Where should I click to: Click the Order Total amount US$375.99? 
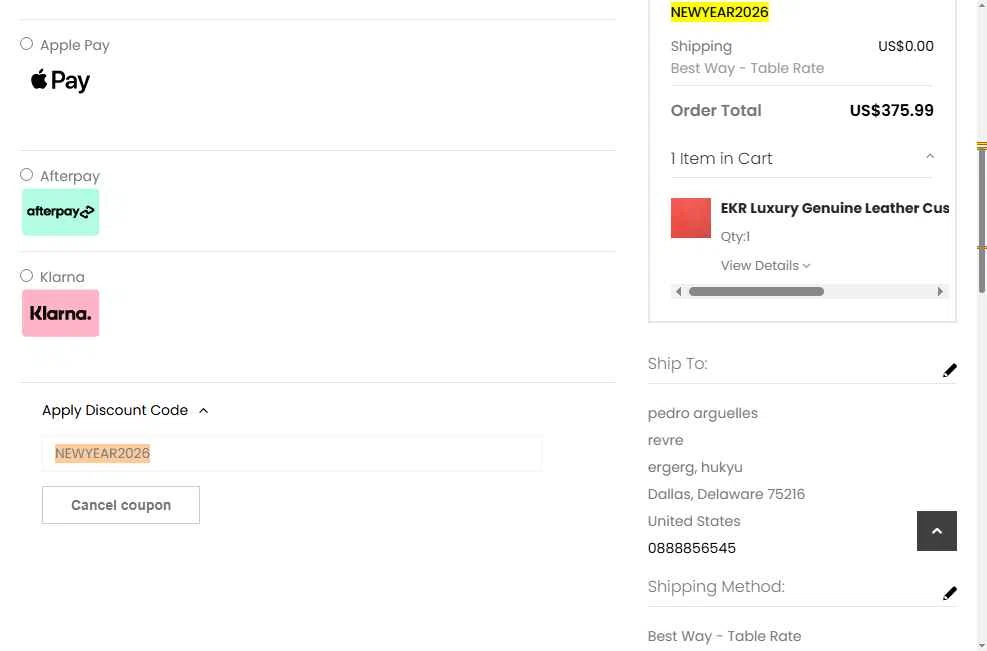click(891, 110)
